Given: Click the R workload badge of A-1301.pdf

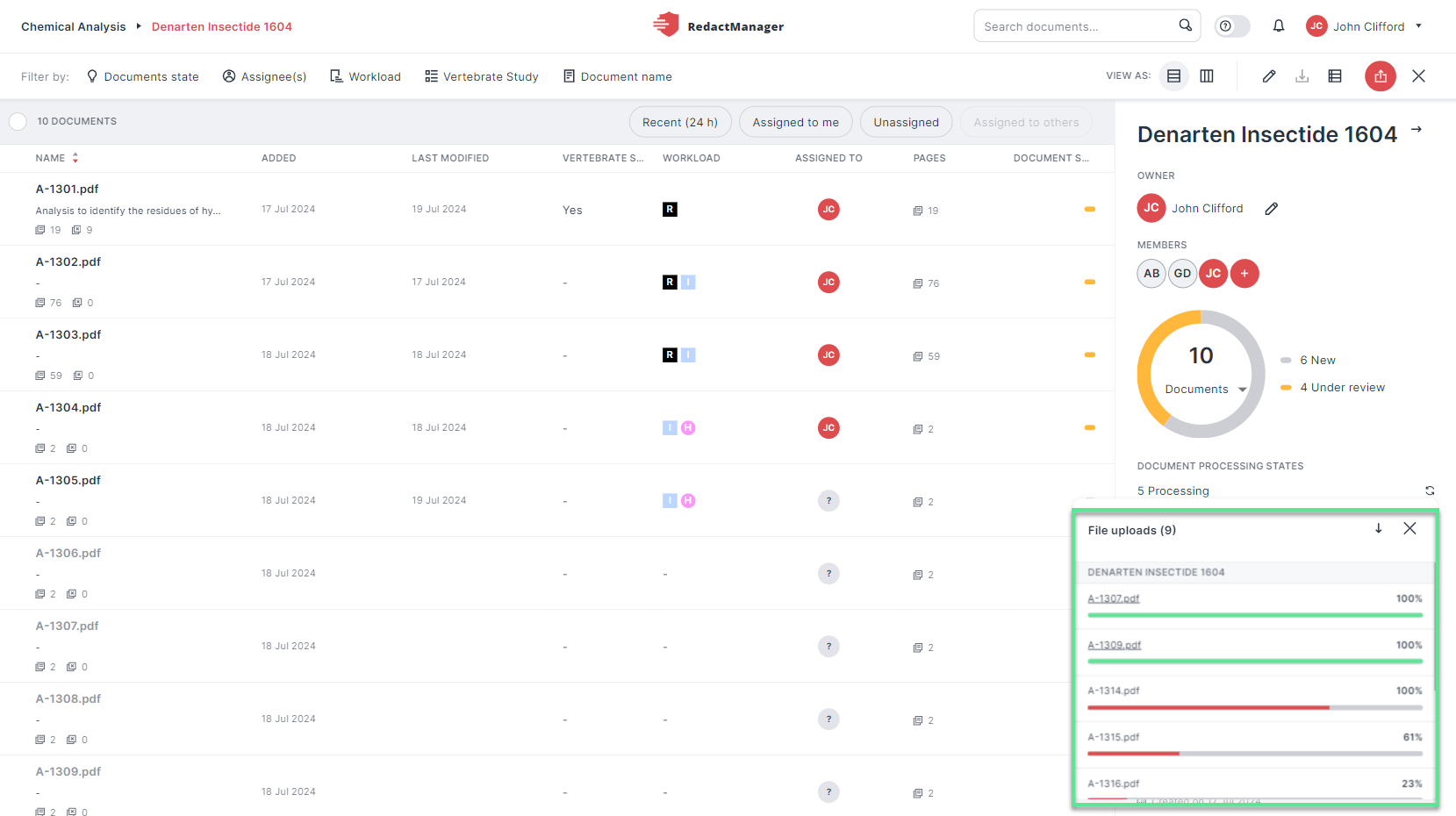Looking at the screenshot, I should [670, 209].
